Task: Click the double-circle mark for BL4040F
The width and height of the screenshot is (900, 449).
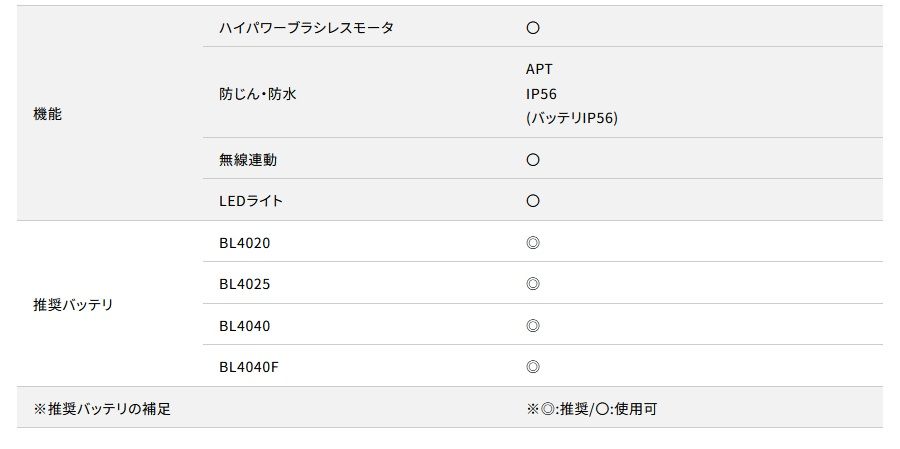Action: 532,367
